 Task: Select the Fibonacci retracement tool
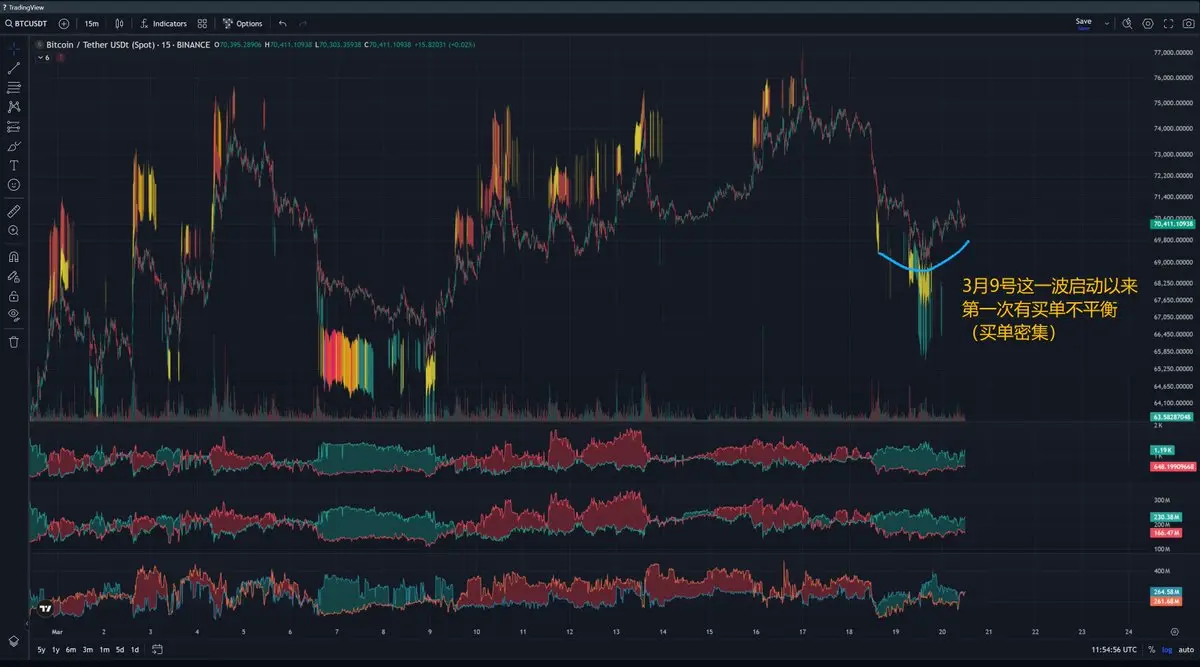pos(14,88)
